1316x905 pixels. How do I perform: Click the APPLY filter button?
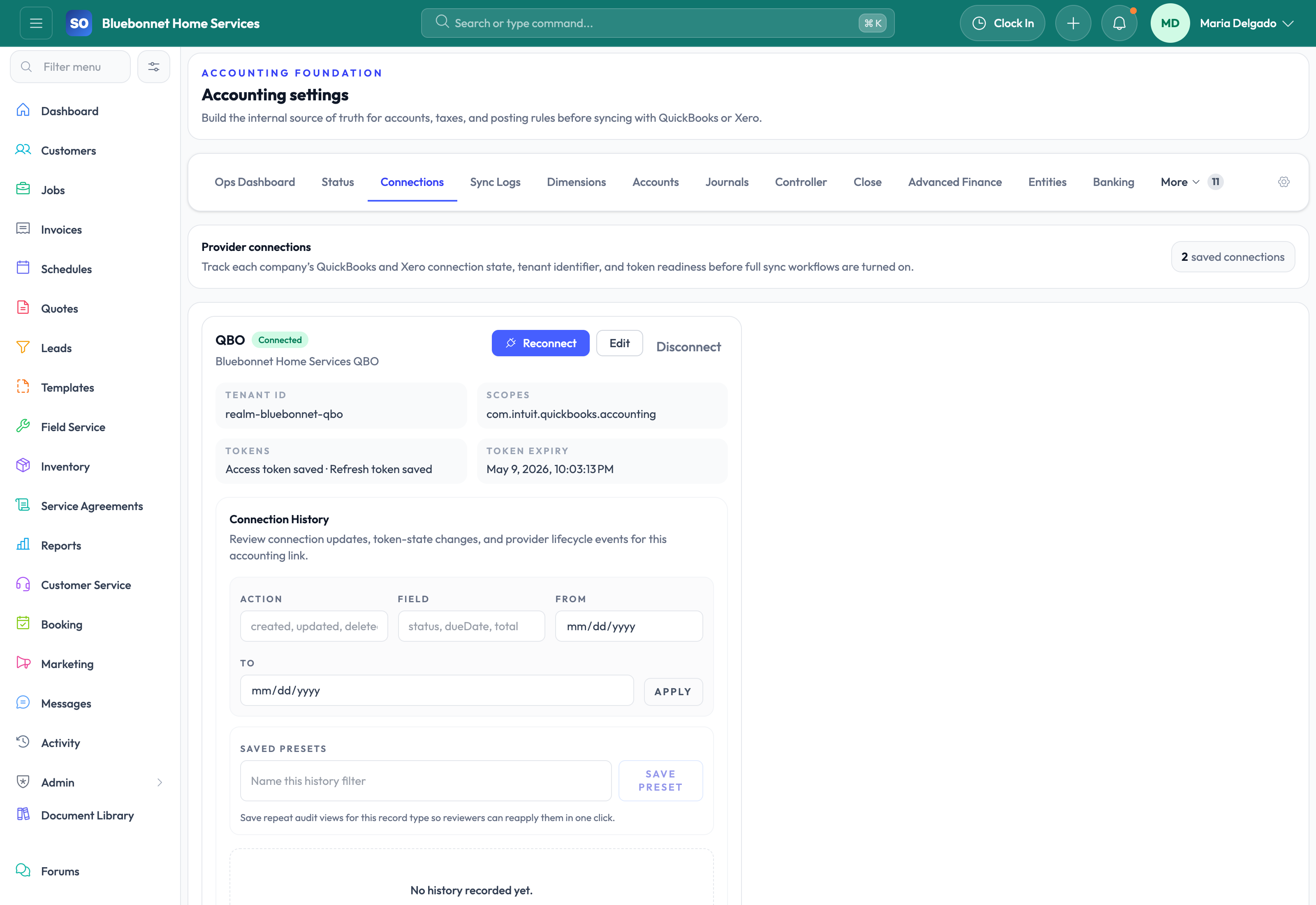click(673, 692)
